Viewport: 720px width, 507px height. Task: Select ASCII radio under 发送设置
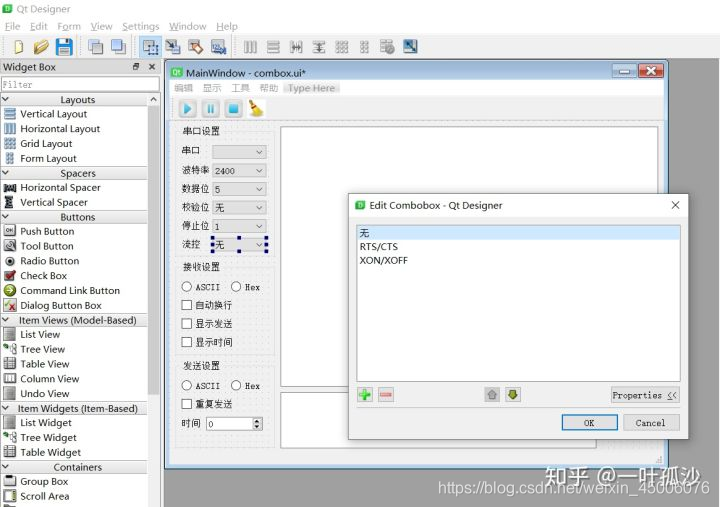pyautogui.click(x=186, y=385)
